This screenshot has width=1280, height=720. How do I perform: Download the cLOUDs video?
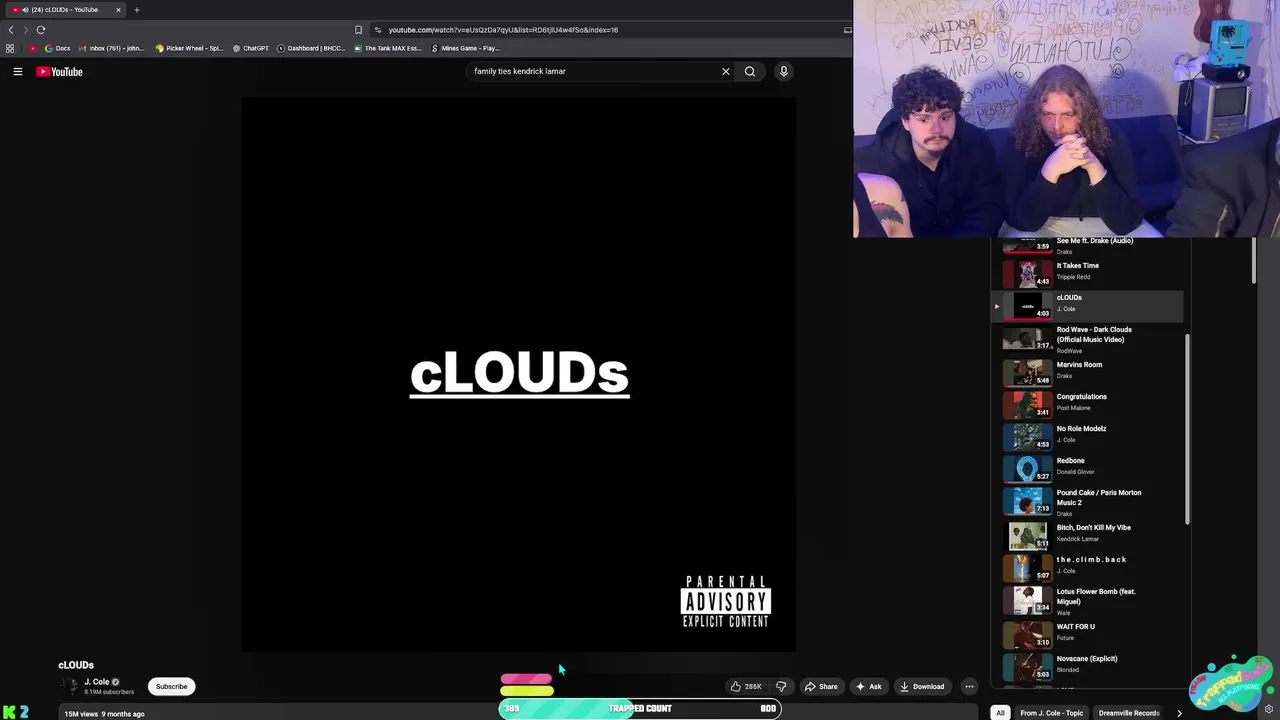coord(922,686)
